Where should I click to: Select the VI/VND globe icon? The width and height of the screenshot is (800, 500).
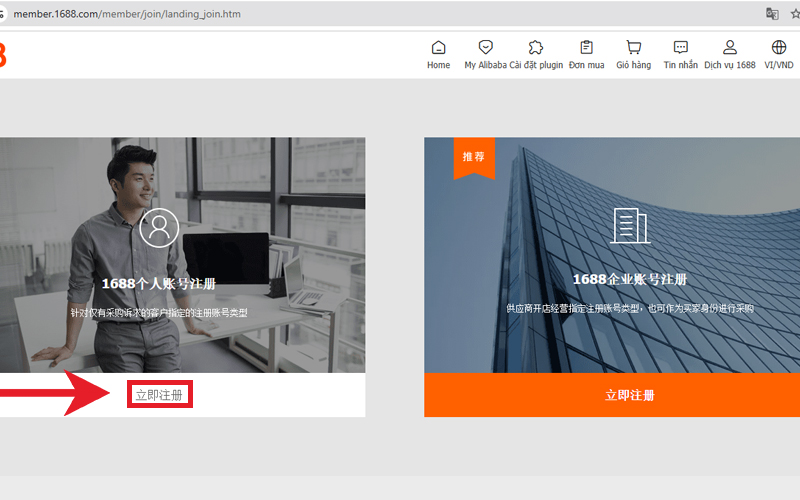pyautogui.click(x=779, y=47)
